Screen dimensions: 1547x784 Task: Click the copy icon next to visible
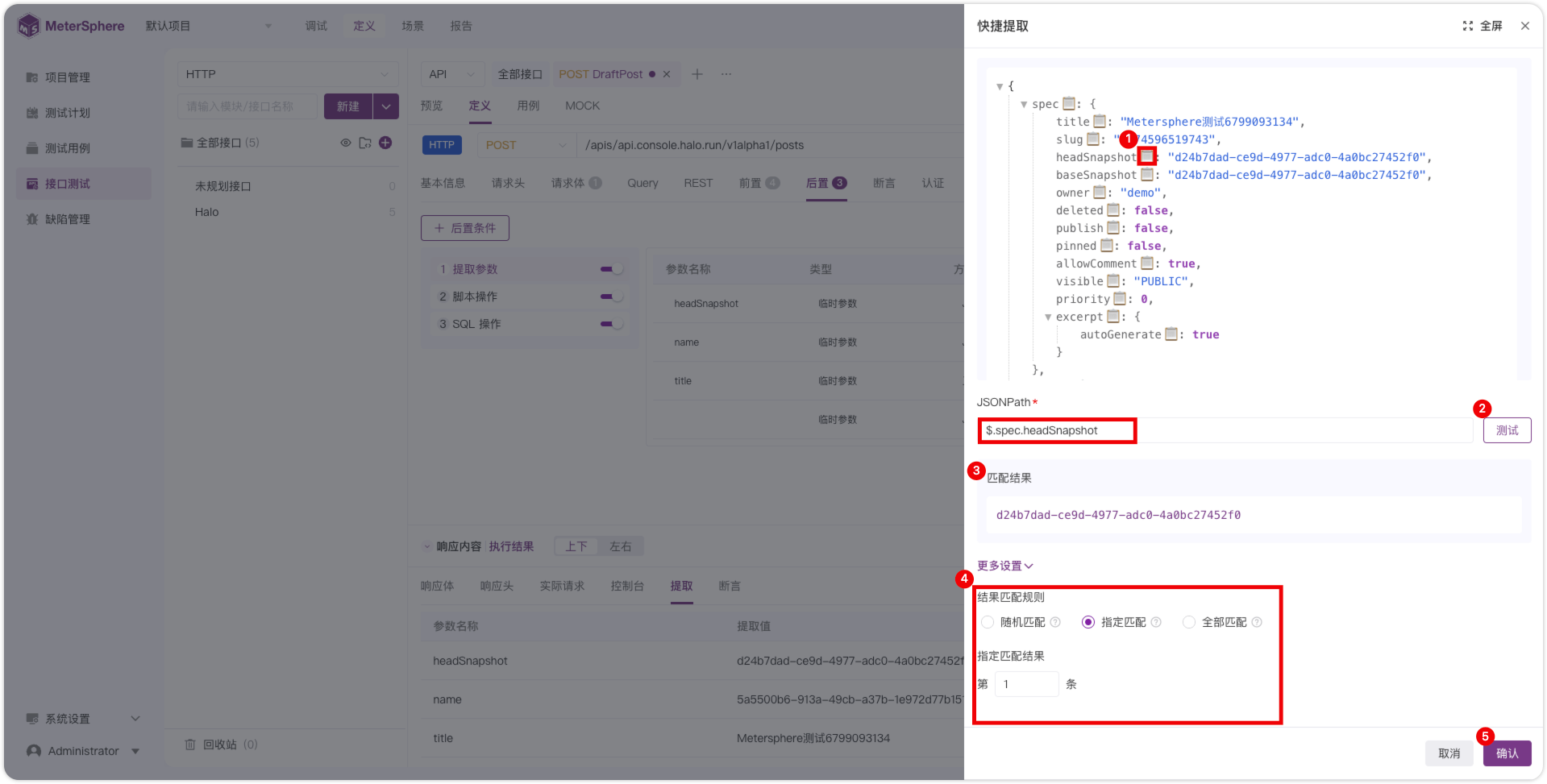pos(1113,280)
